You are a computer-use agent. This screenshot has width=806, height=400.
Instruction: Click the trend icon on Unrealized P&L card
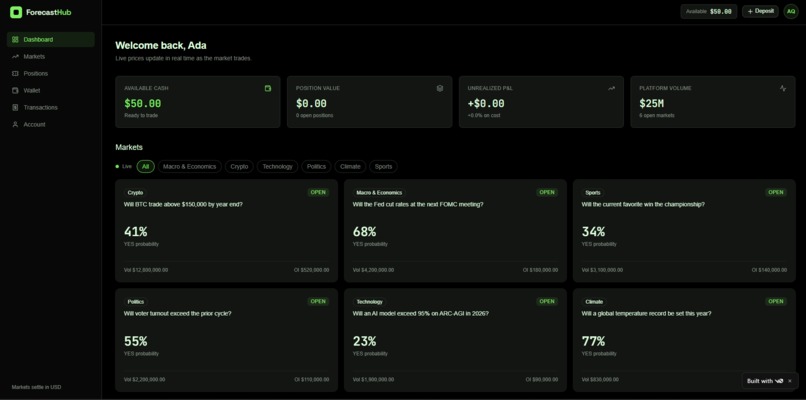[611, 88]
